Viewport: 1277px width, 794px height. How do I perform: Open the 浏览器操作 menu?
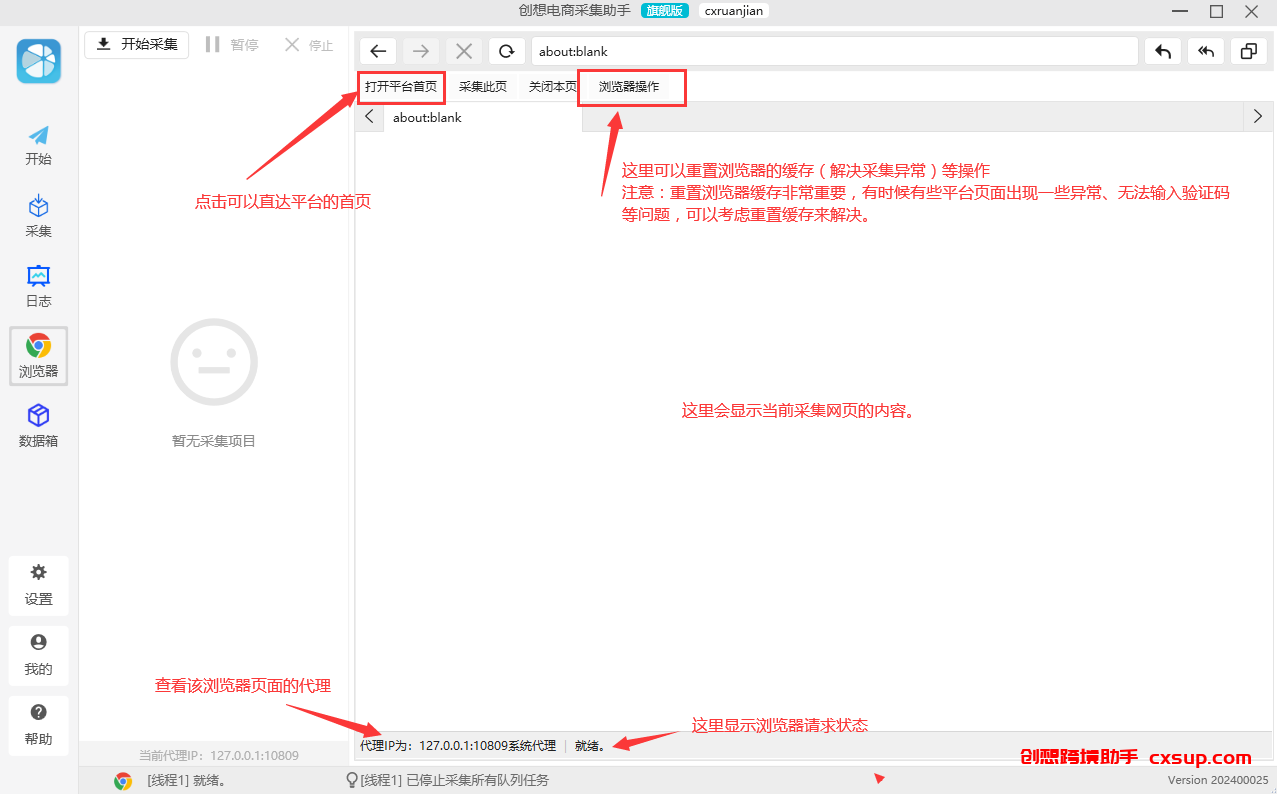click(x=629, y=87)
